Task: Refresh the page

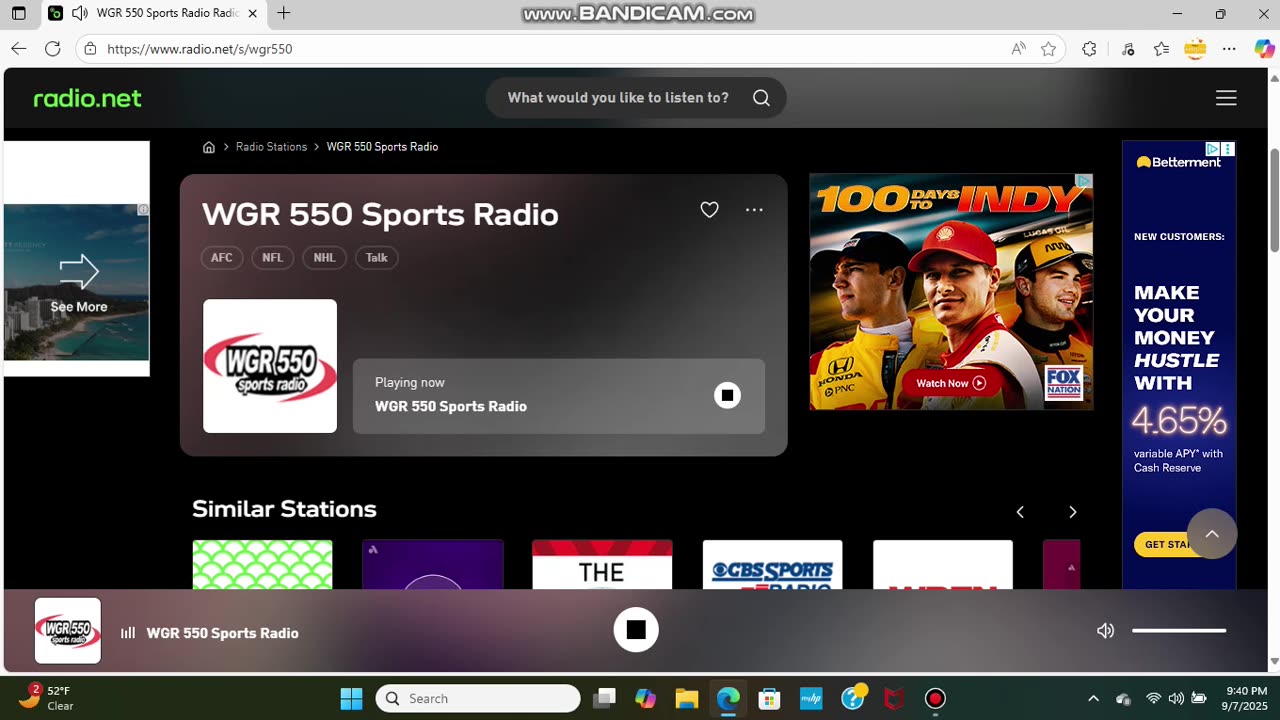Action: 53,48
